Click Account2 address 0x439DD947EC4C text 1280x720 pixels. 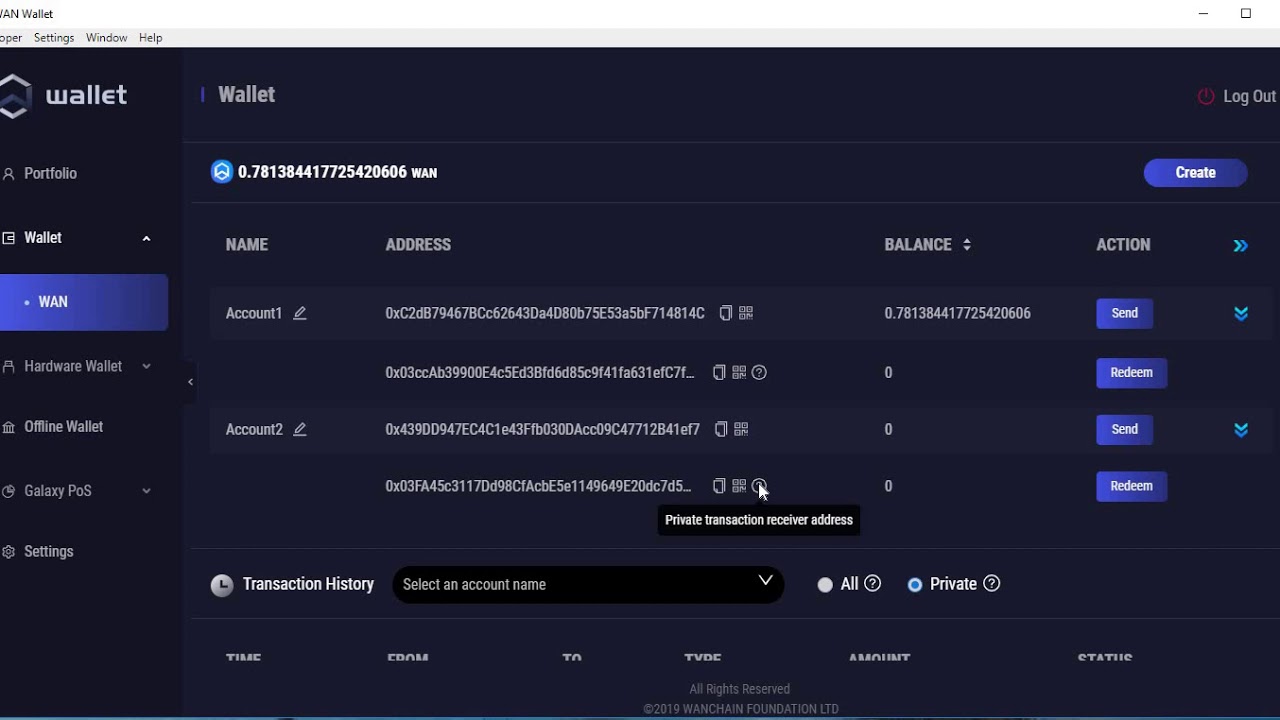[542, 429]
